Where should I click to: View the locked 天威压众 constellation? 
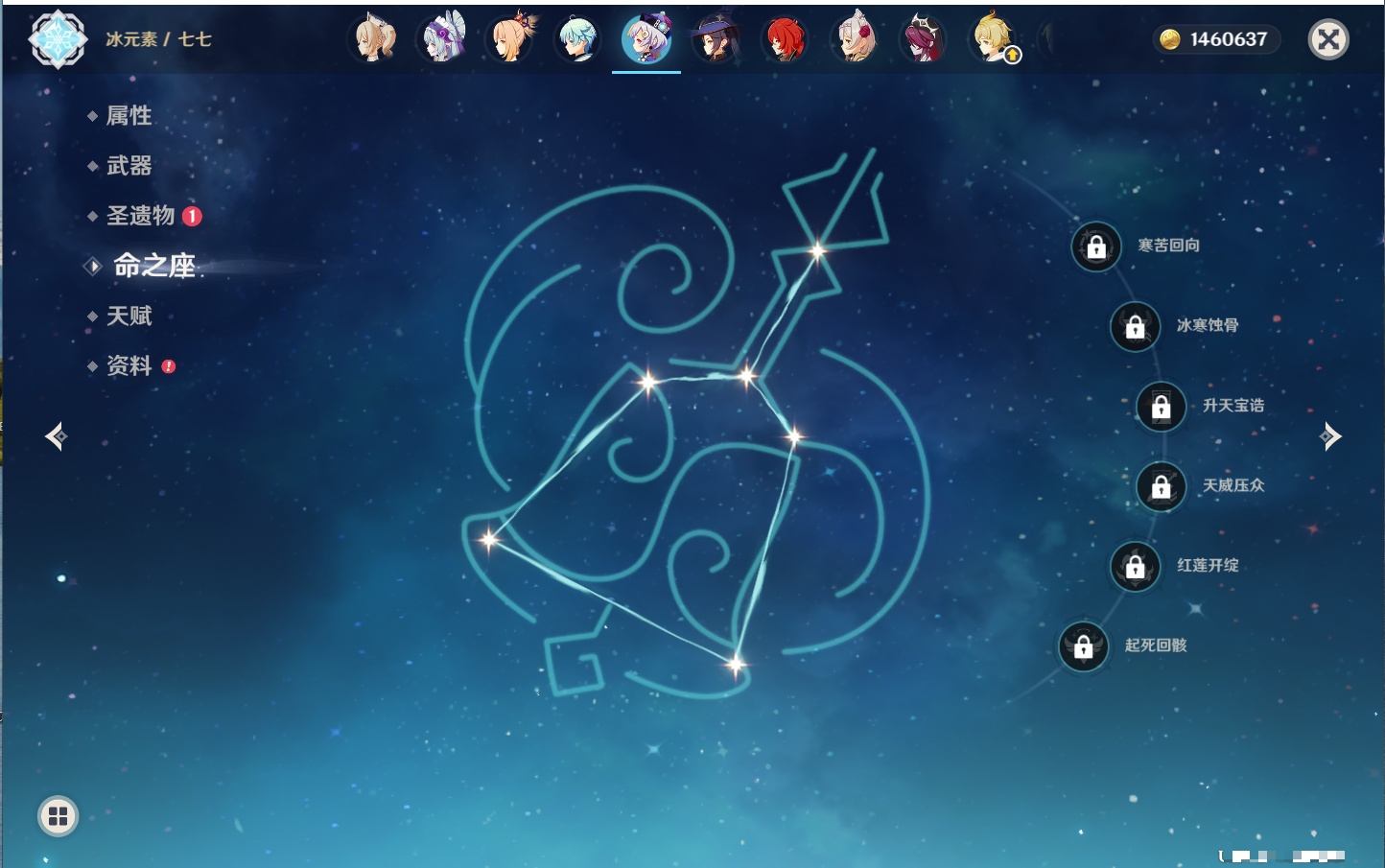1162,486
